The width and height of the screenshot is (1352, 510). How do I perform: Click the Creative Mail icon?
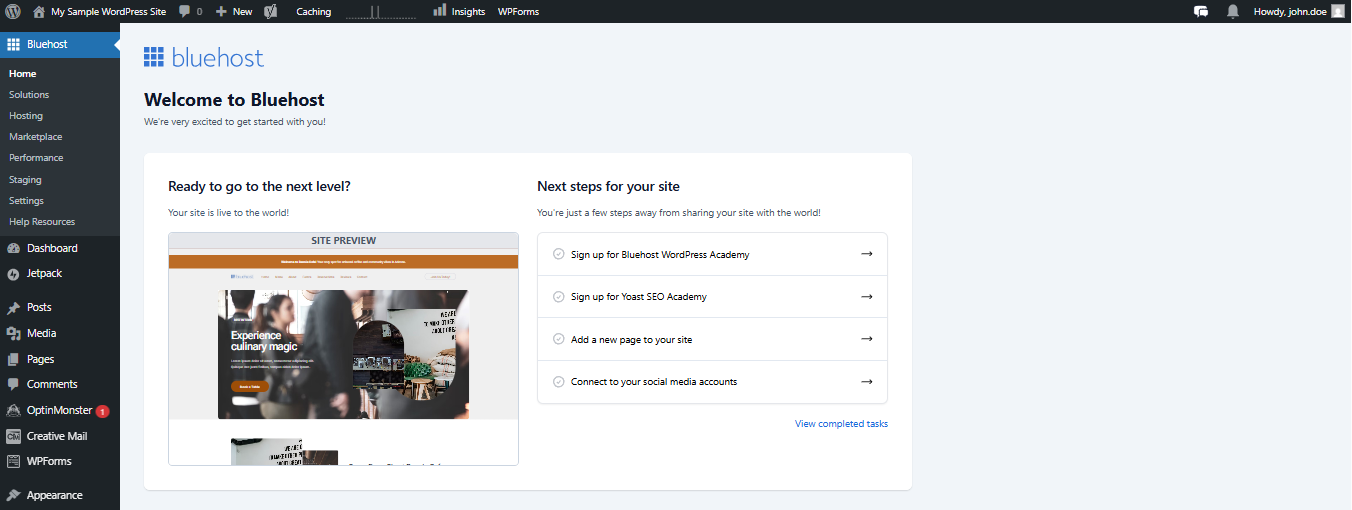13,436
